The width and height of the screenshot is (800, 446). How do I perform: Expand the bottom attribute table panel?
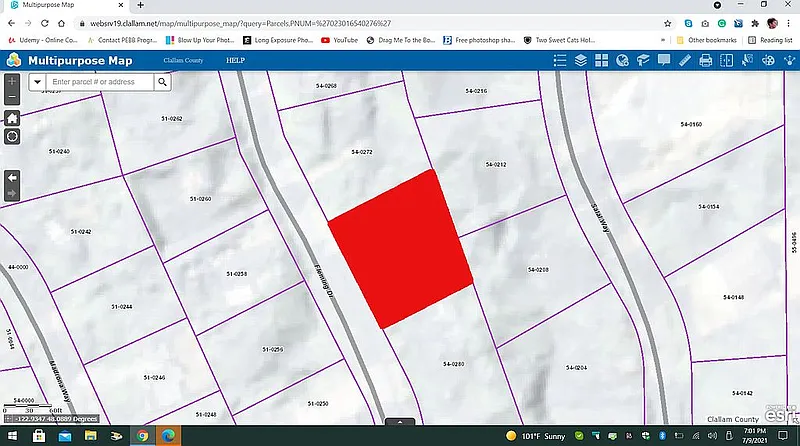399,422
